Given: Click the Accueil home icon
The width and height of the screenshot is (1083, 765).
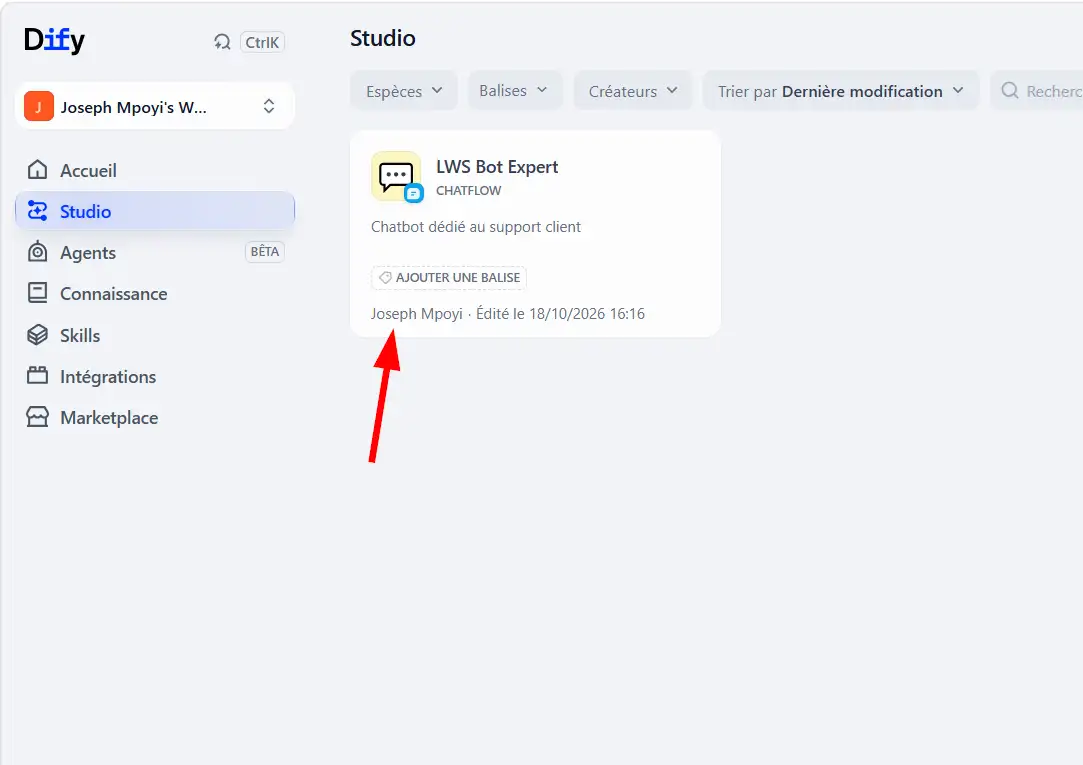Looking at the screenshot, I should (37, 170).
